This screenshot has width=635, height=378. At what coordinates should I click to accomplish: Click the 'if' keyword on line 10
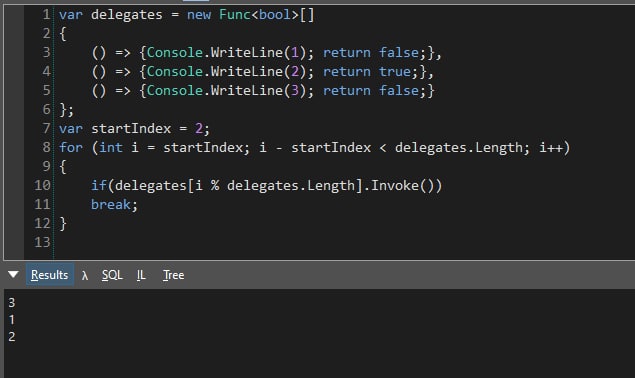coord(98,186)
